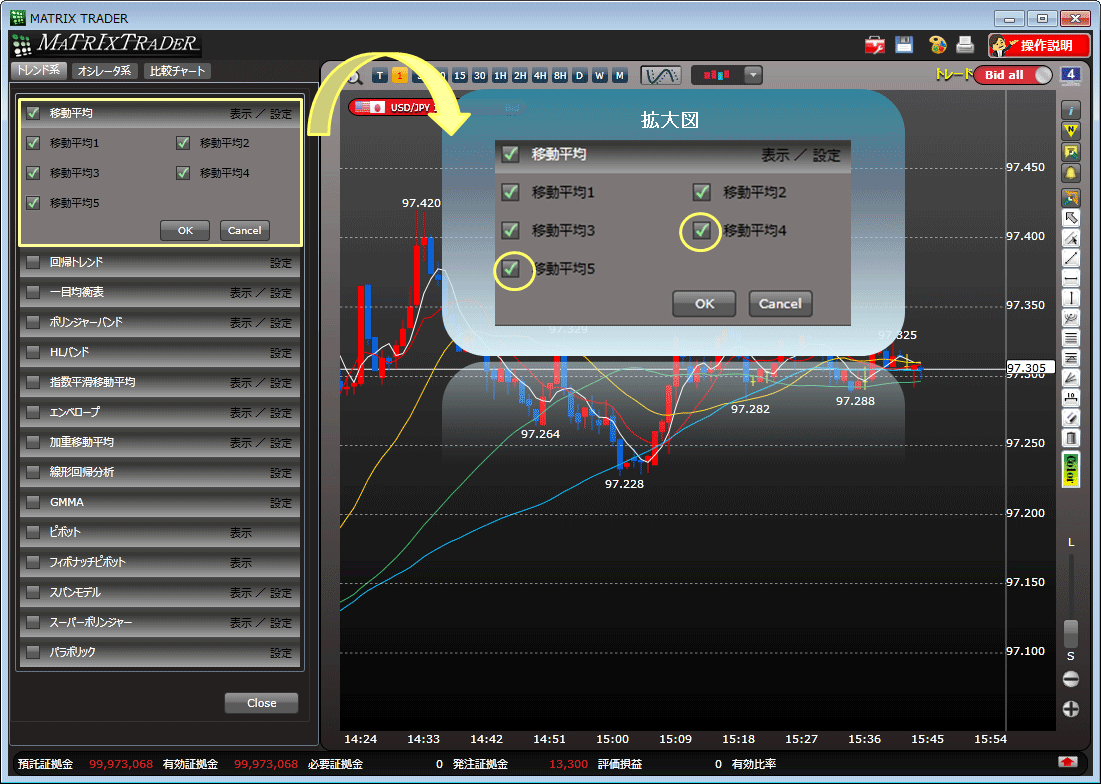Select the T tick timeframe button
The width and height of the screenshot is (1101, 784).
380,76
